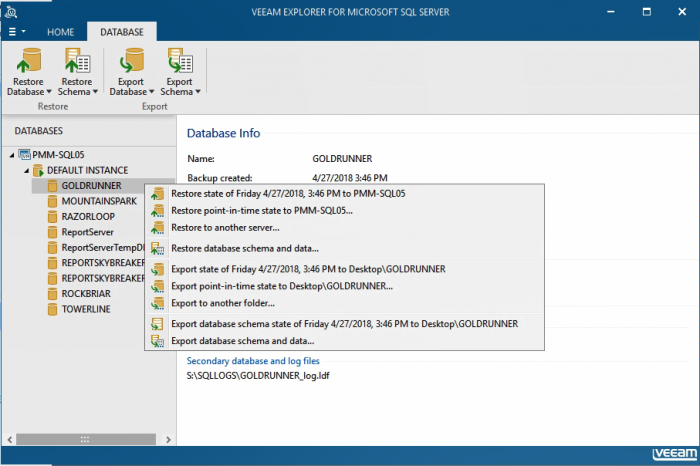Screen dimensions: 700x466
Task: Choose Export to another folder
Action: tap(344, 303)
